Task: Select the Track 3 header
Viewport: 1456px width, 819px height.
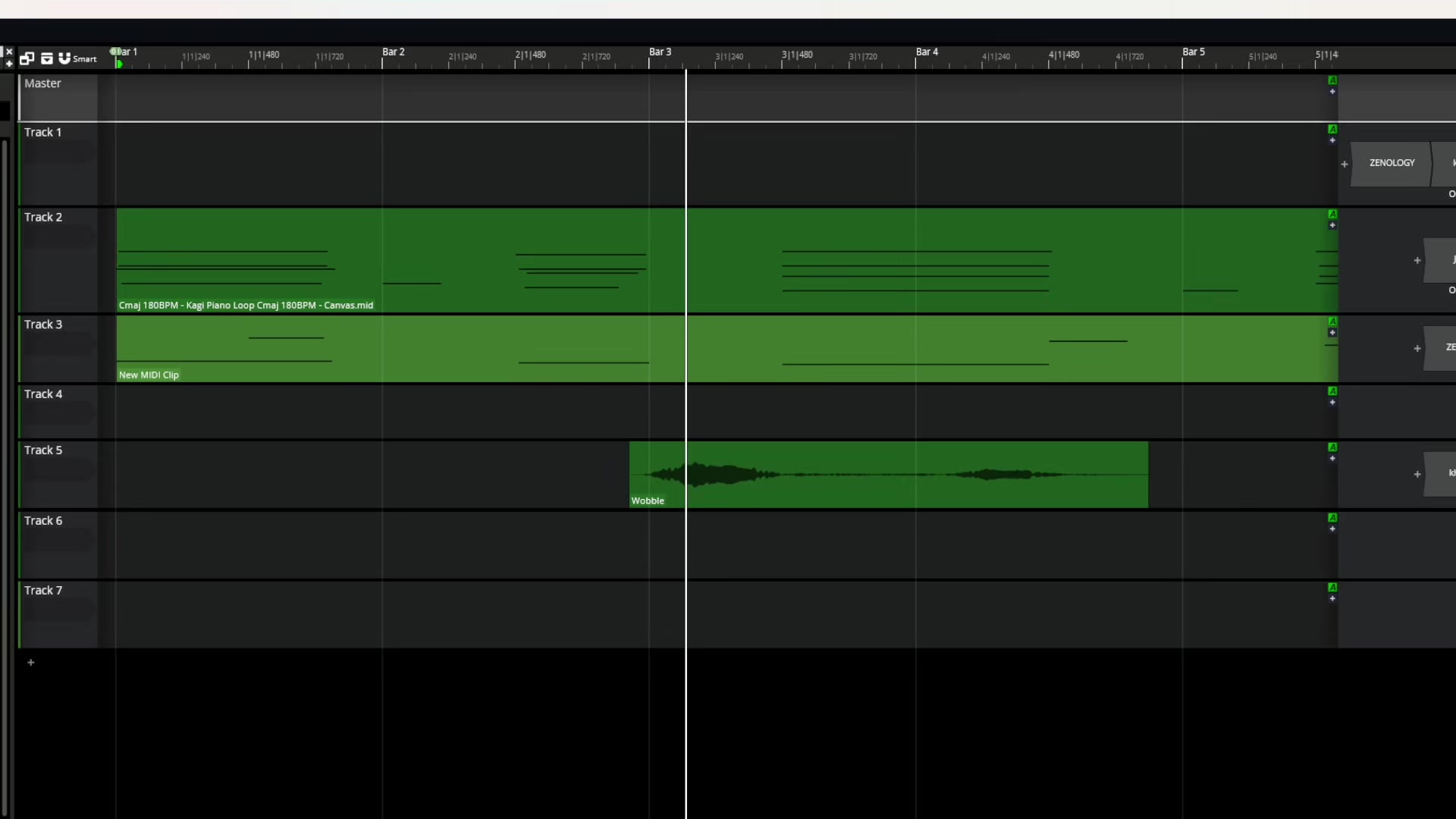Action: [58, 349]
